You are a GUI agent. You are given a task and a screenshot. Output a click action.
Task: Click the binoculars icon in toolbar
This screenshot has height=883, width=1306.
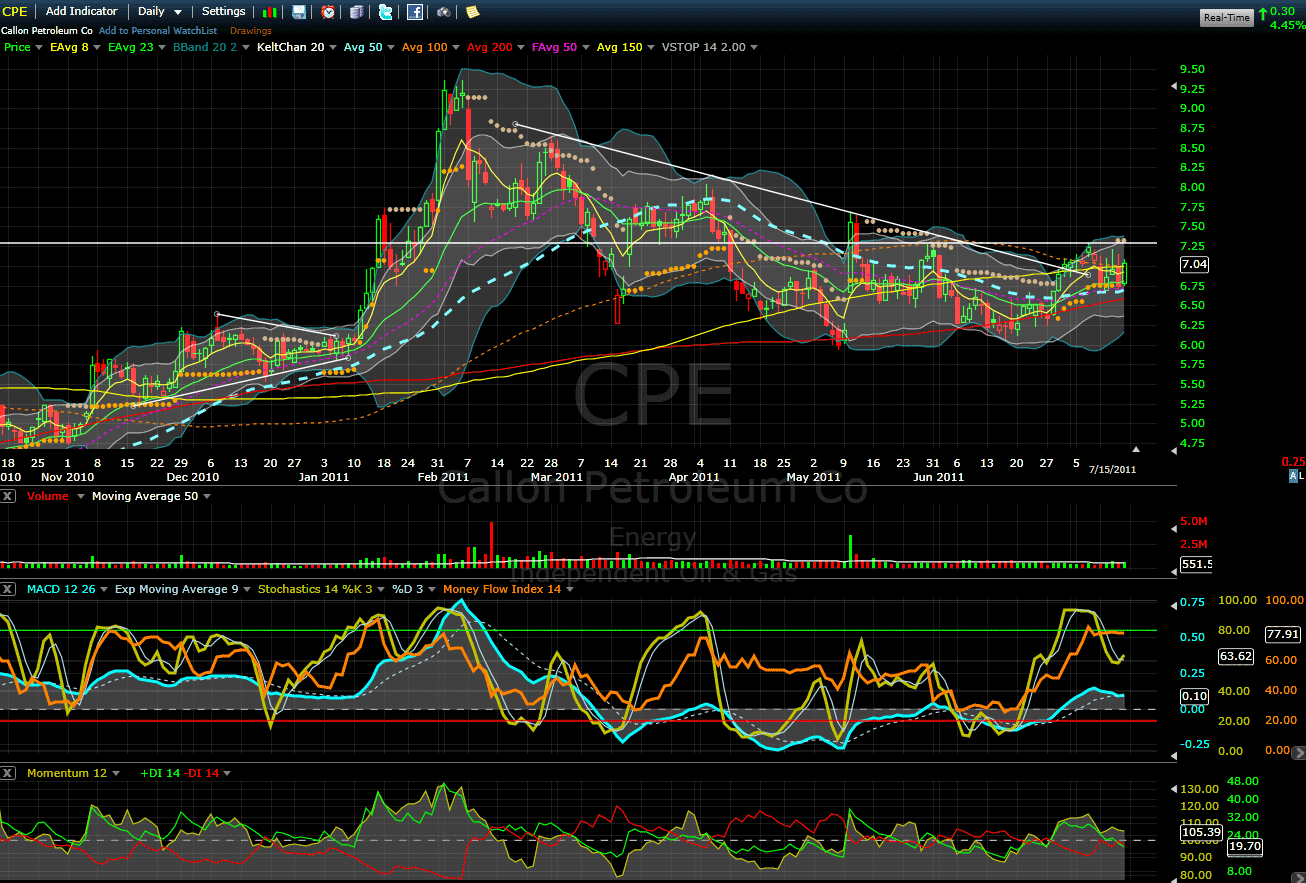click(444, 12)
